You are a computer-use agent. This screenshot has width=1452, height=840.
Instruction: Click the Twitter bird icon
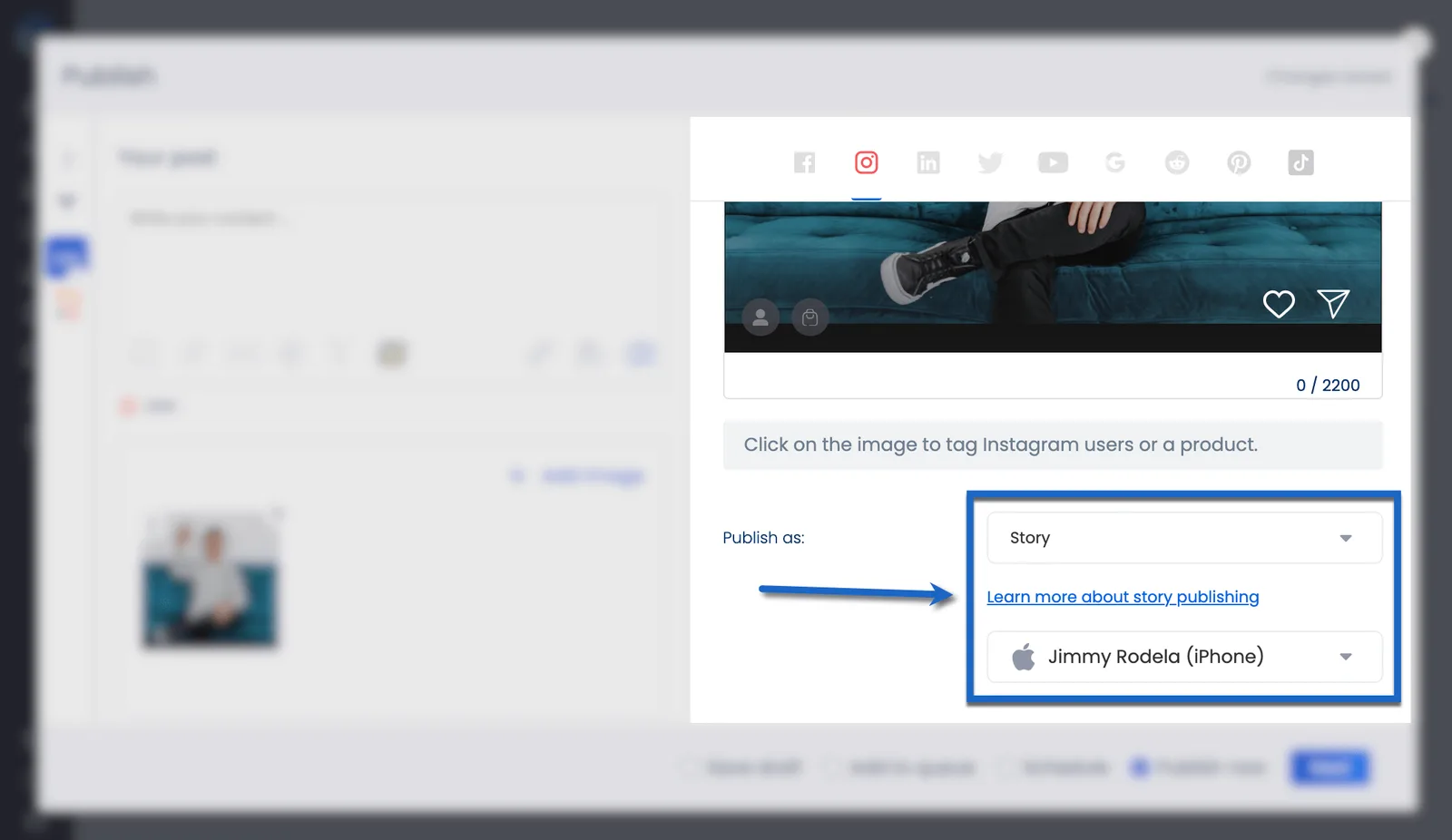click(x=990, y=162)
